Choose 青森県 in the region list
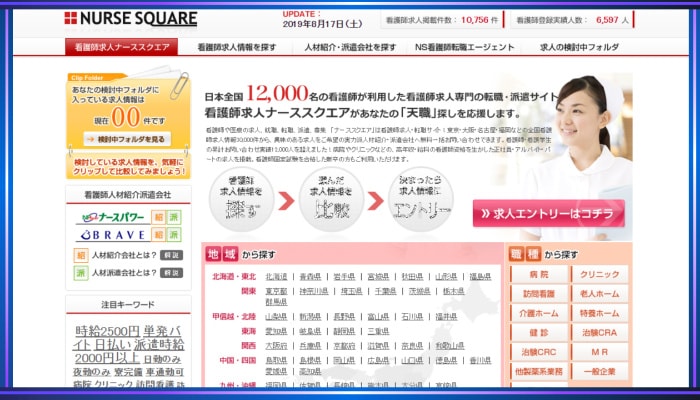Screen dimensions: 700x400 [x=310, y=277]
